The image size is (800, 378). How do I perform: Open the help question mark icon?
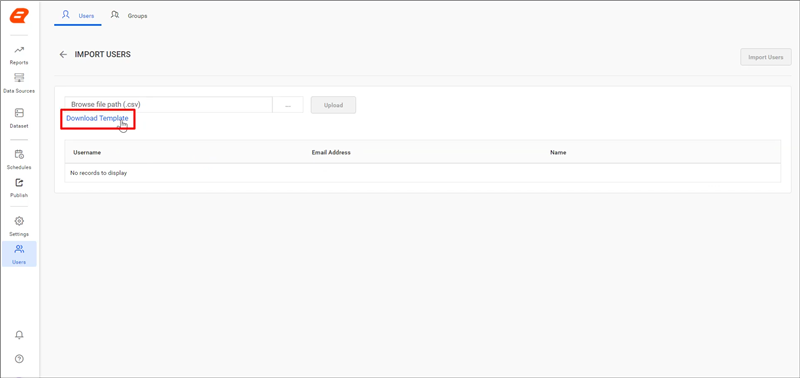(x=19, y=359)
